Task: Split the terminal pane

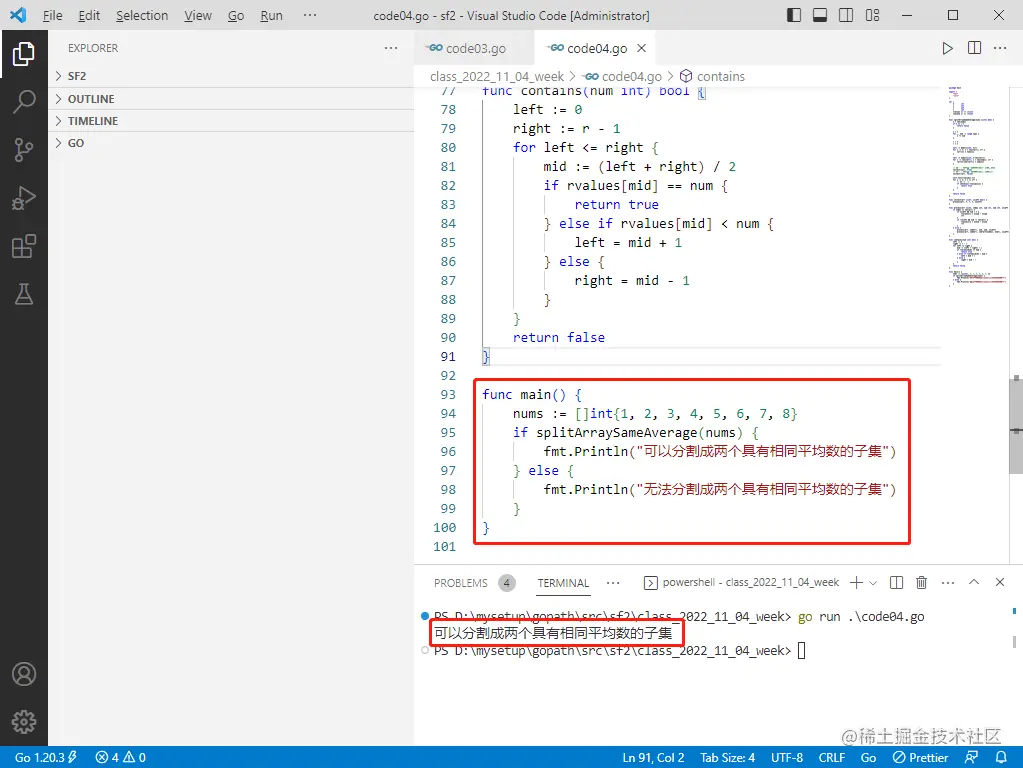Action: click(x=896, y=582)
